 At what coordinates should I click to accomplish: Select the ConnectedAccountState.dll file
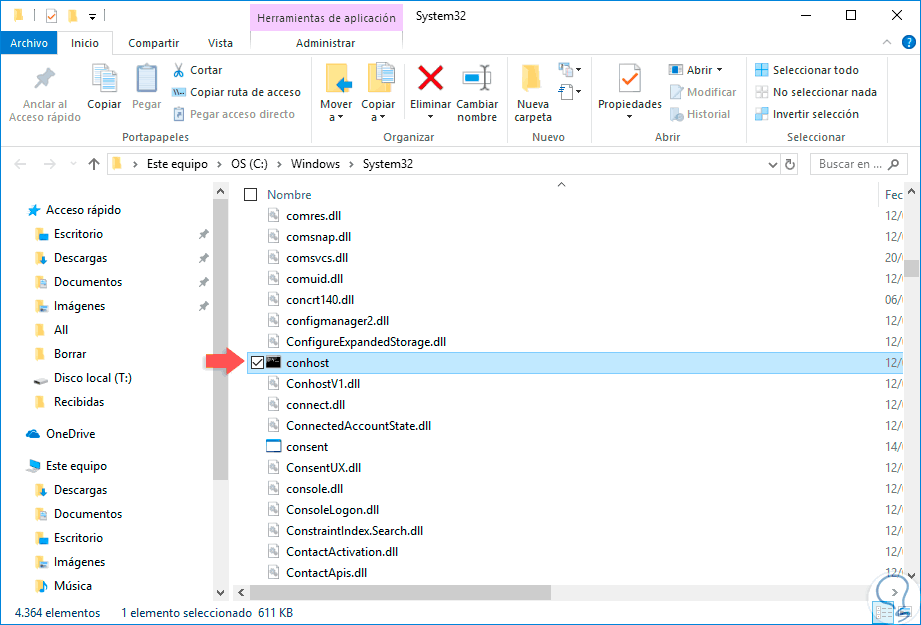[358, 426]
